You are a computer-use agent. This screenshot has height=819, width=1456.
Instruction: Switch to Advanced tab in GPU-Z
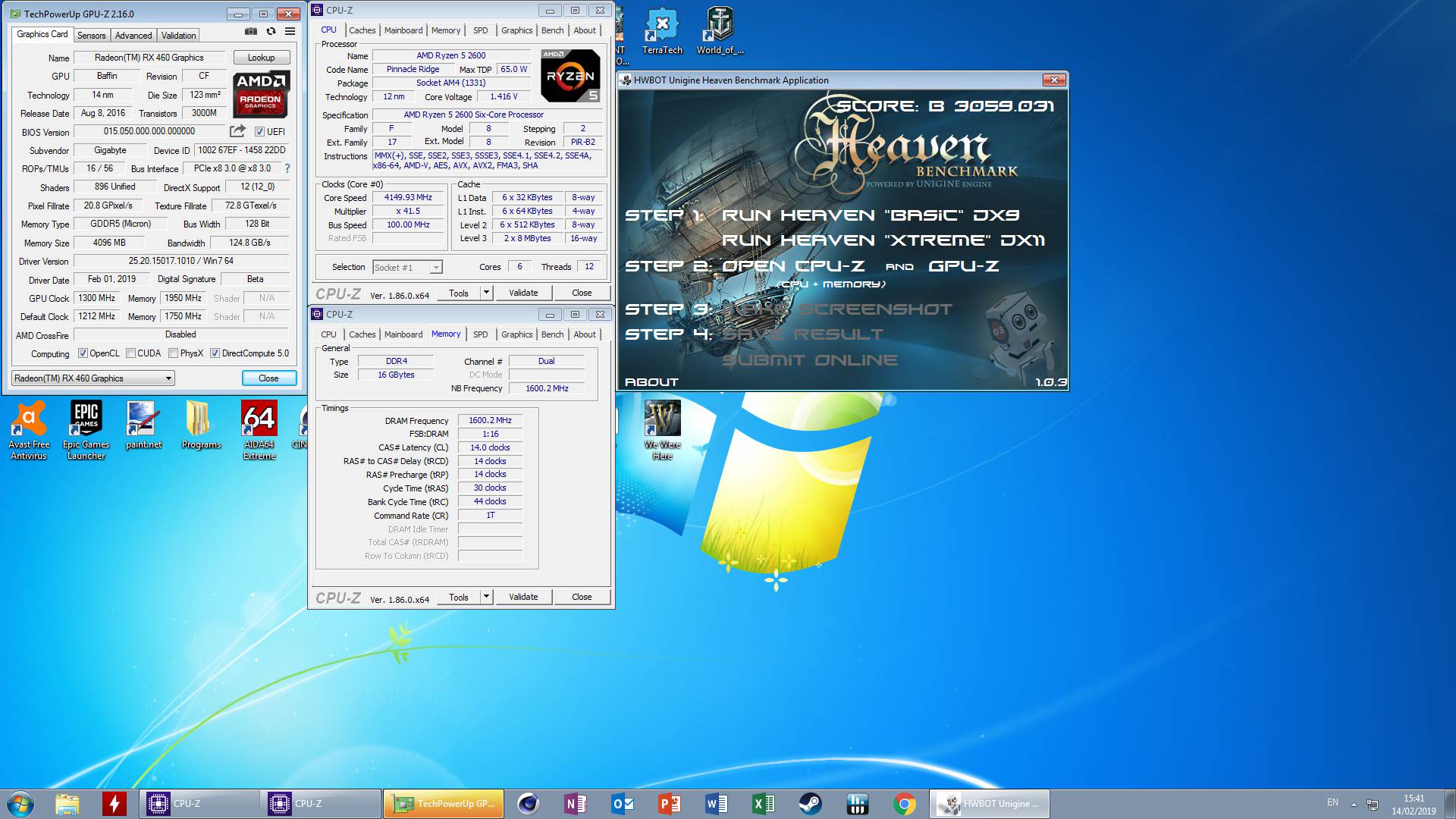(133, 36)
